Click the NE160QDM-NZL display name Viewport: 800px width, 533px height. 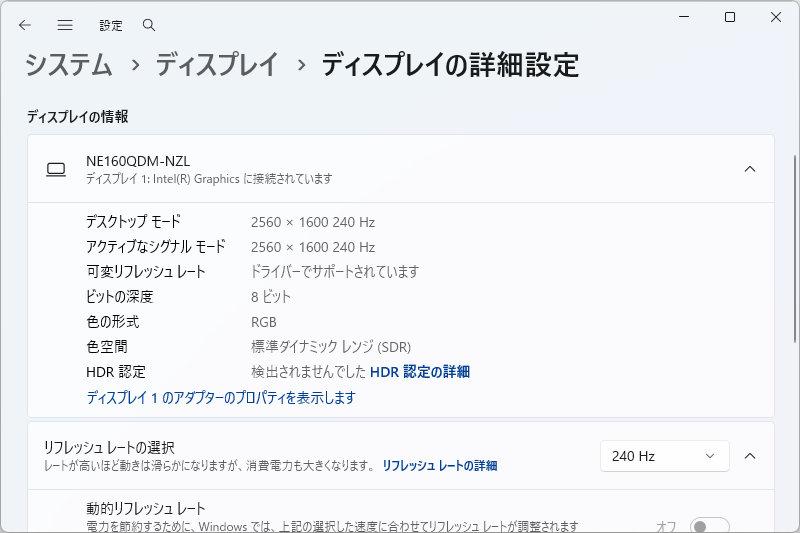pyautogui.click(x=138, y=161)
